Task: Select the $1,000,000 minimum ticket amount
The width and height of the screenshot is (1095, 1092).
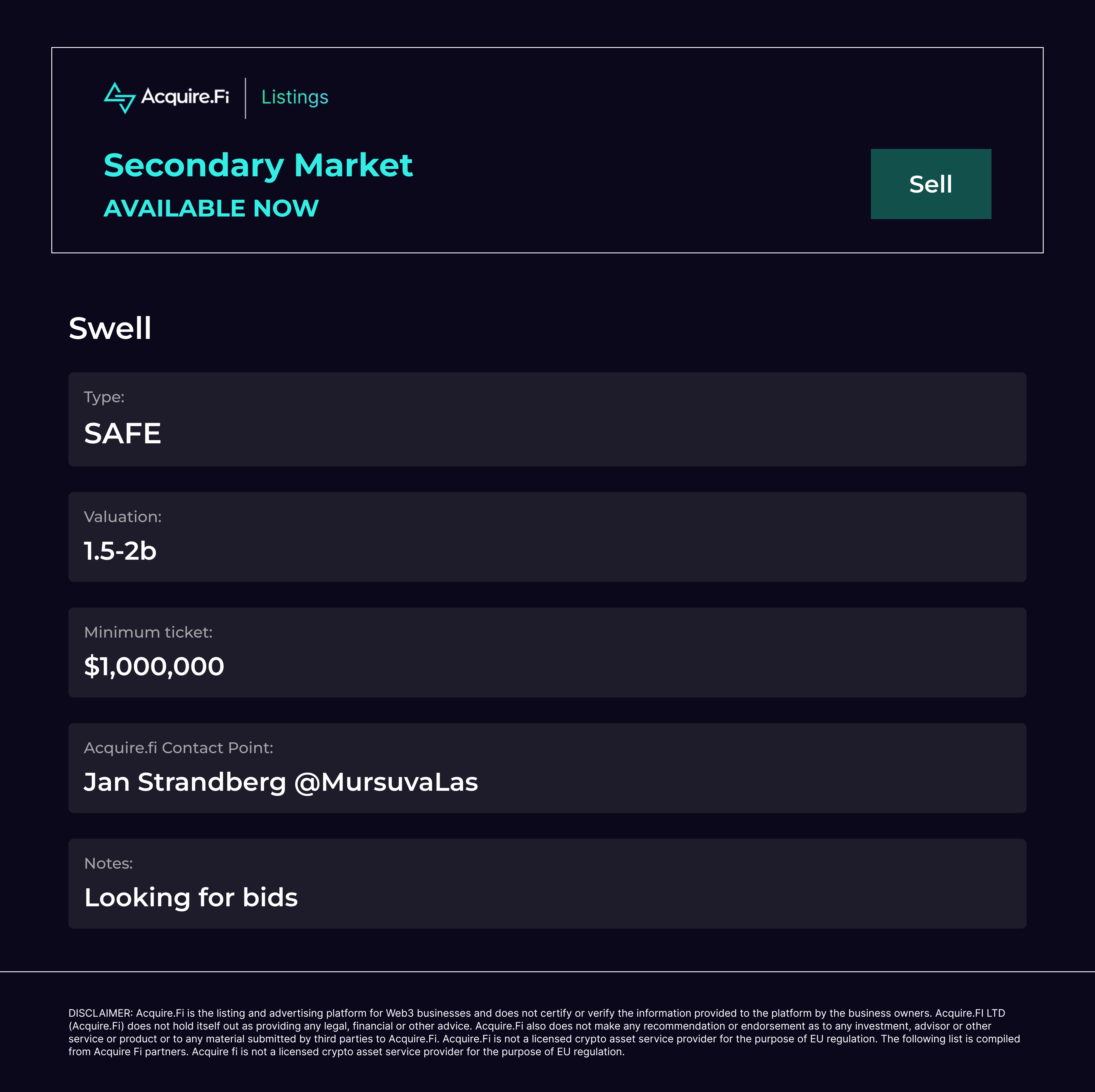Action: click(x=154, y=666)
